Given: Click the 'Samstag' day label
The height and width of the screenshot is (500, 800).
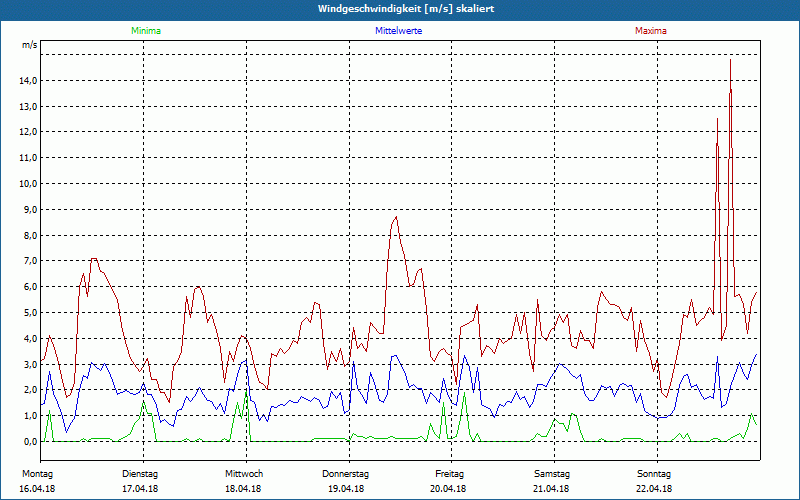Looking at the screenshot, I should click(552, 474).
